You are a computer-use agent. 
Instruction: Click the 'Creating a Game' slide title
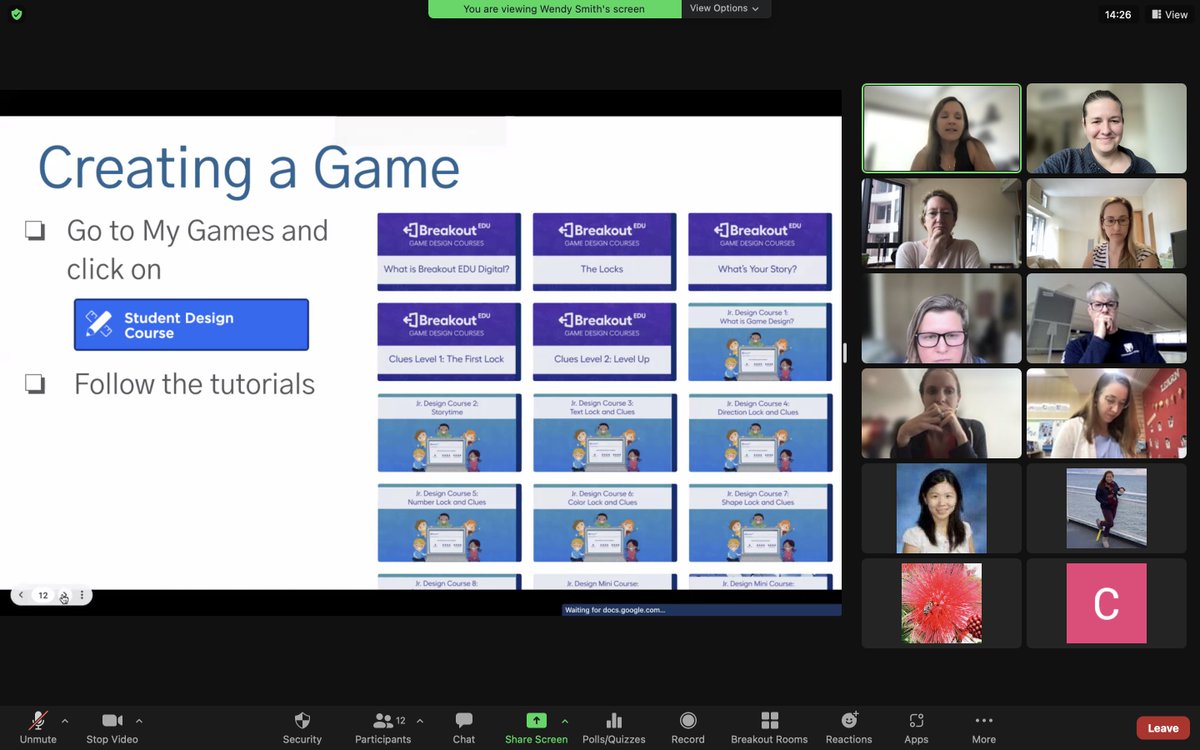coord(248,167)
